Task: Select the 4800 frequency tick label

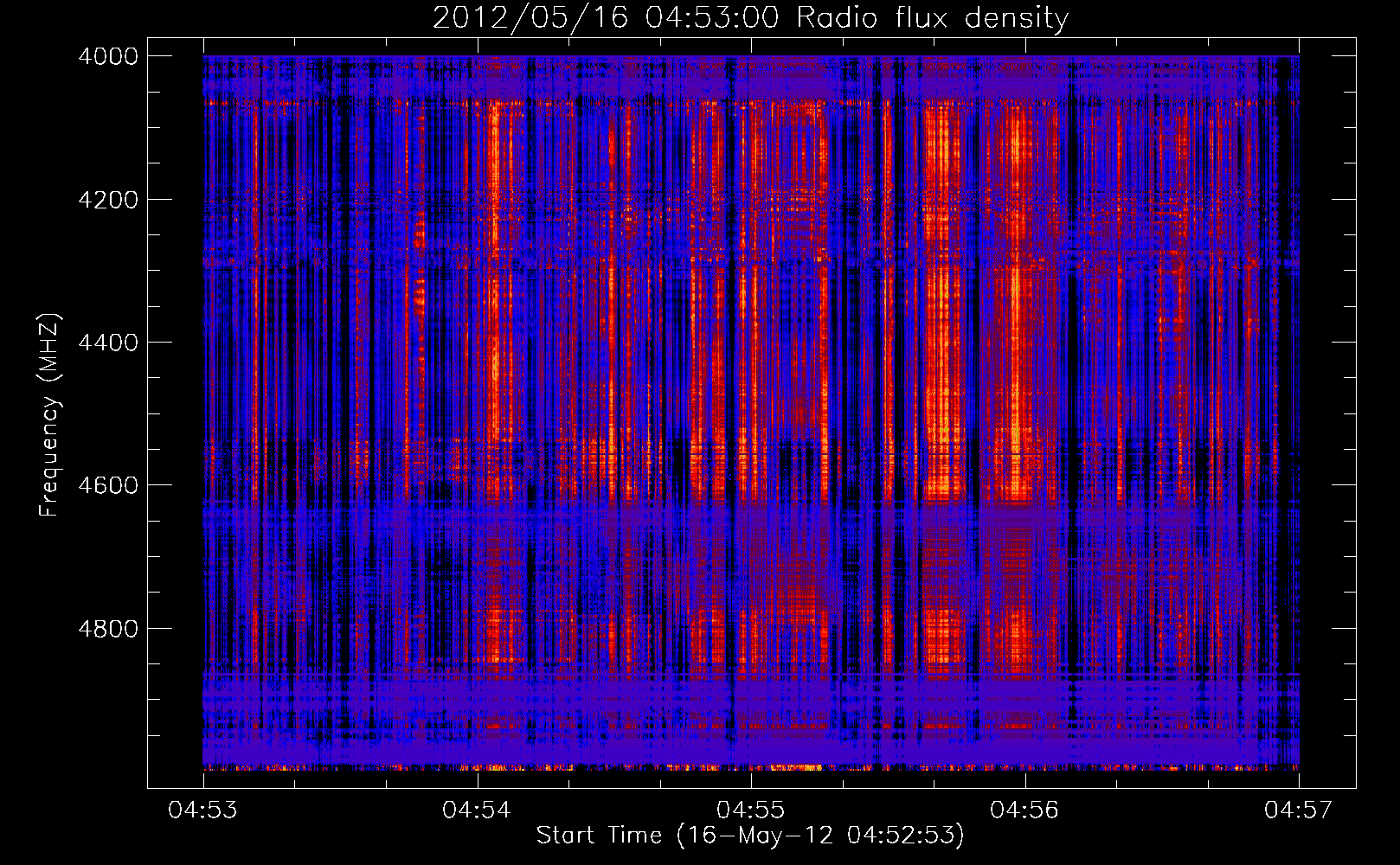Action: pyautogui.click(x=108, y=628)
